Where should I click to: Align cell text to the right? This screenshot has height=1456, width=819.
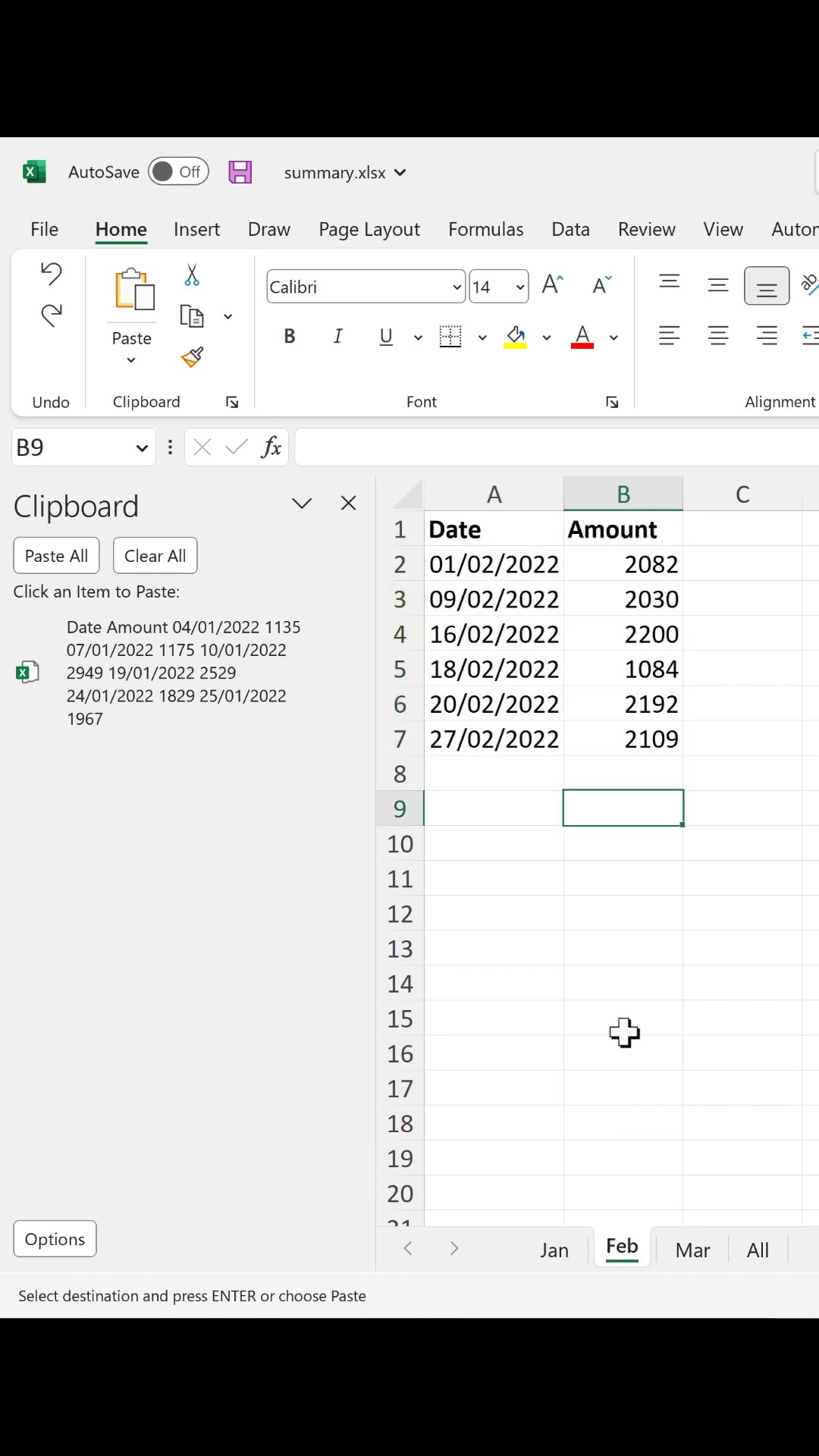pos(767,335)
